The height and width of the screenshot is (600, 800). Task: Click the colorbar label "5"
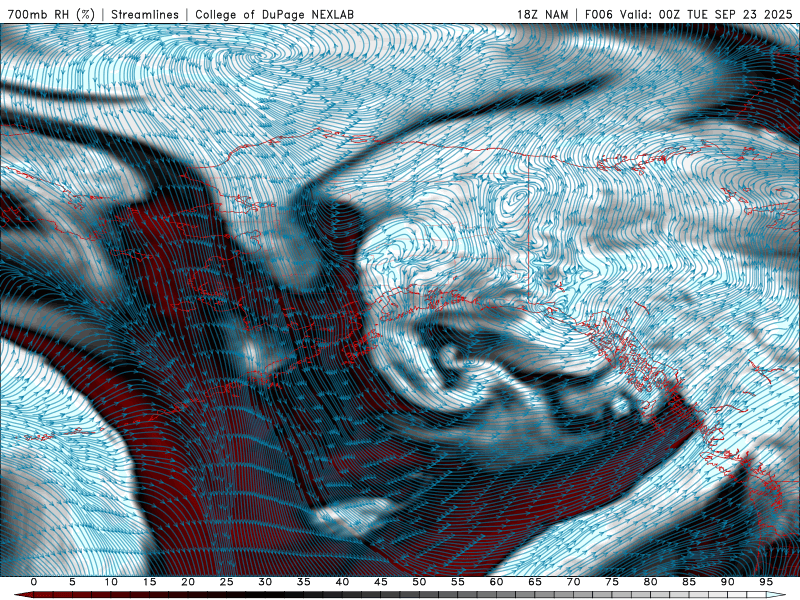[72, 582]
